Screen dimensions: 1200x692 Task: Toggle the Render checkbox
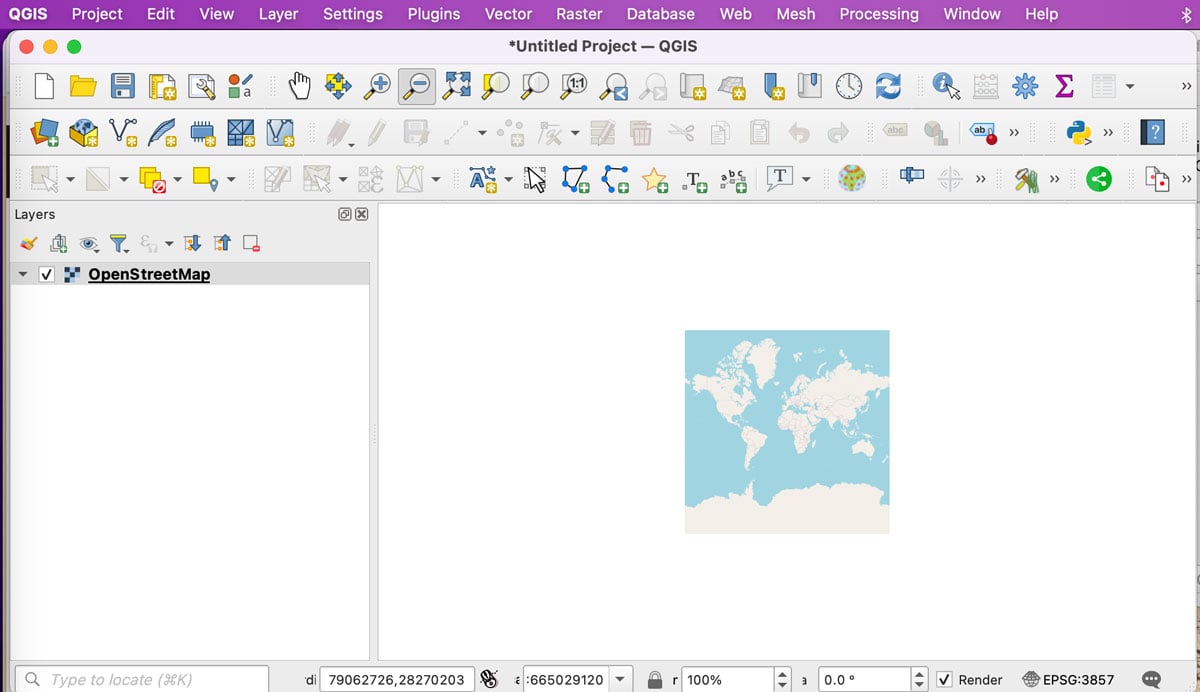[x=944, y=679]
